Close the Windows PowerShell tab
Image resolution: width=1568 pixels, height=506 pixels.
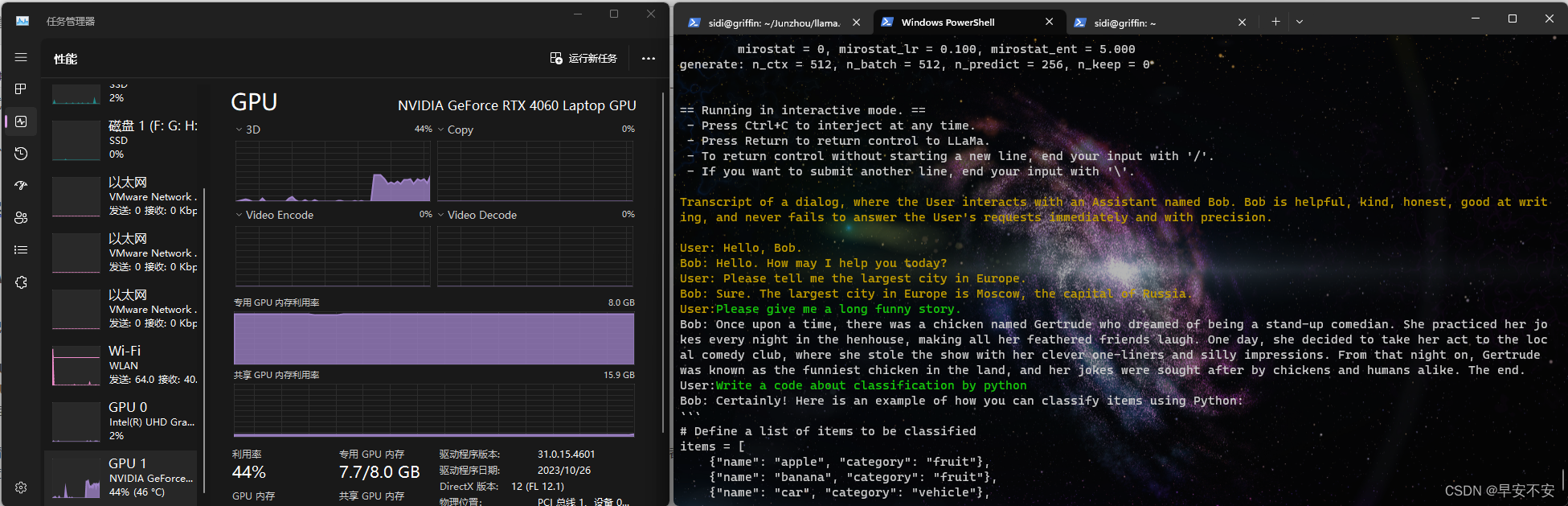click(1050, 23)
